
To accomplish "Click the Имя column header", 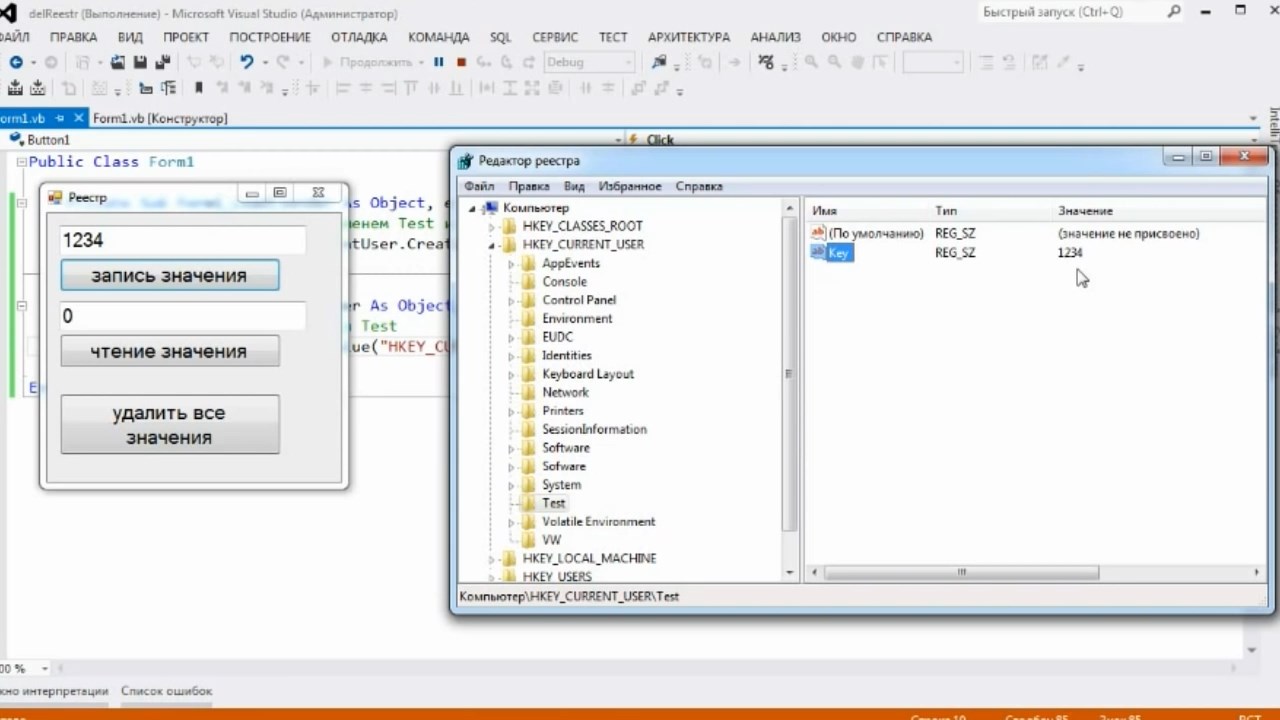I will click(824, 211).
